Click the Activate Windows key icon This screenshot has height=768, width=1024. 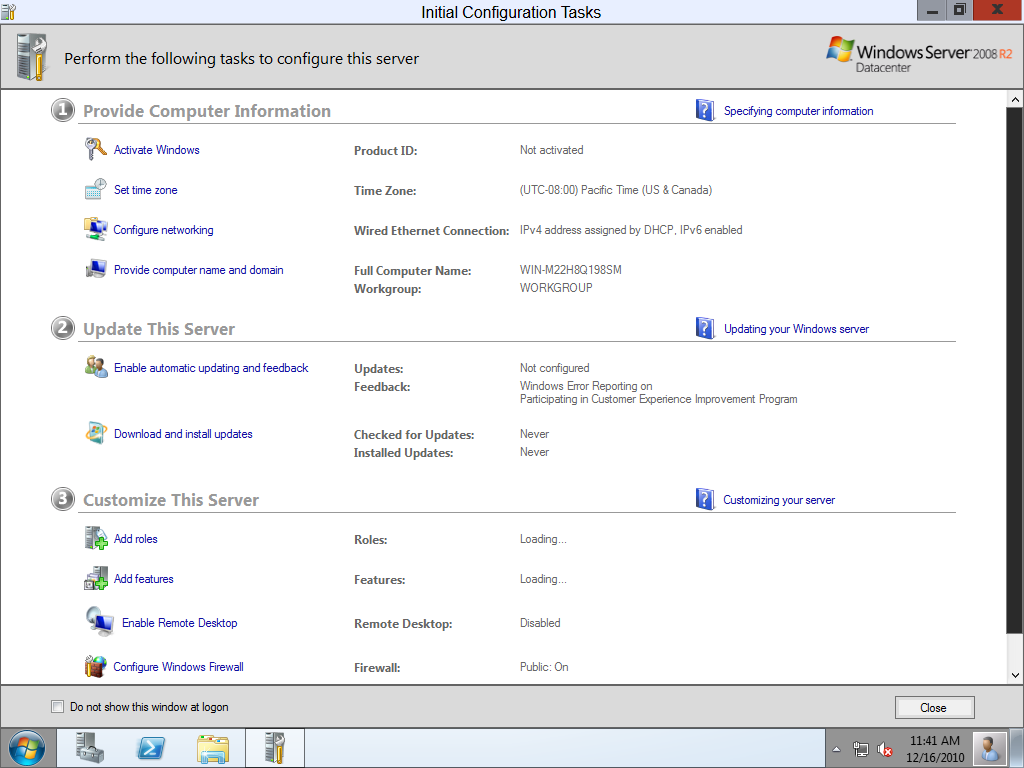(x=95, y=150)
